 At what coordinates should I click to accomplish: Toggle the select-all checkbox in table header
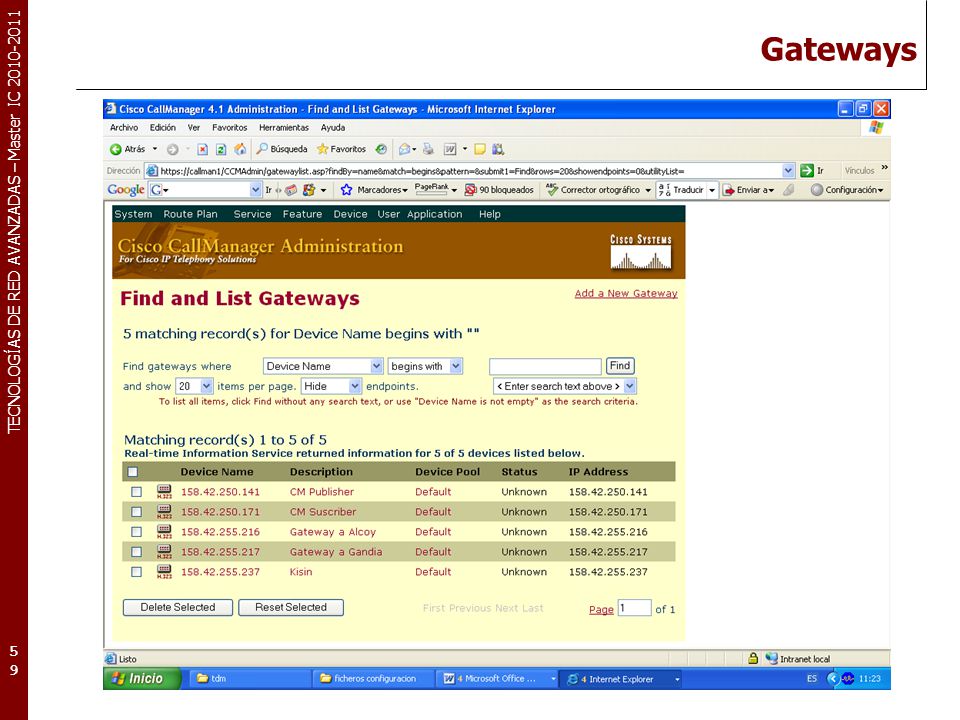pos(133,472)
